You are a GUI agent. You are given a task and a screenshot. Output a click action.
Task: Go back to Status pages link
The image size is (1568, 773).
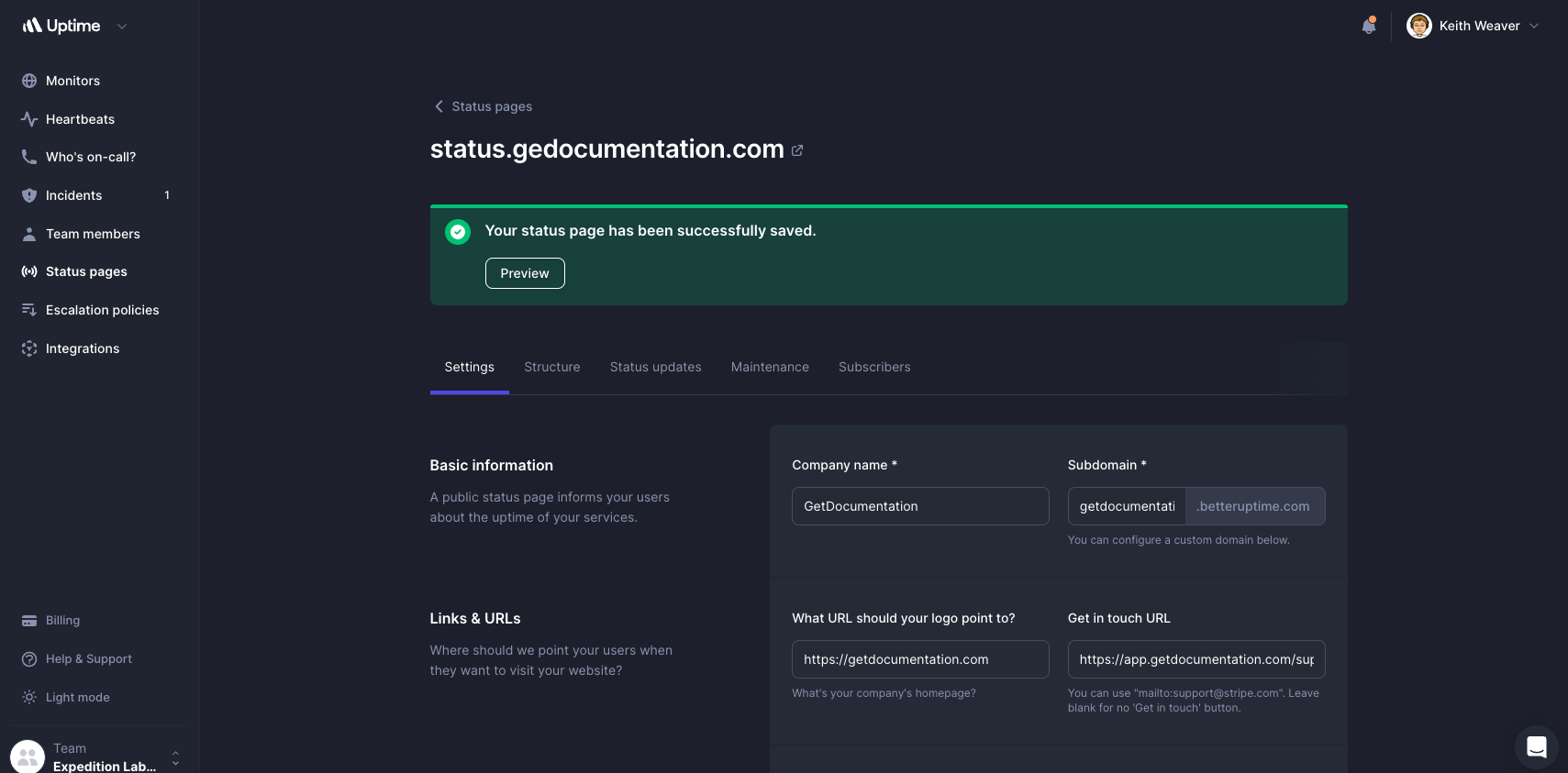483,106
